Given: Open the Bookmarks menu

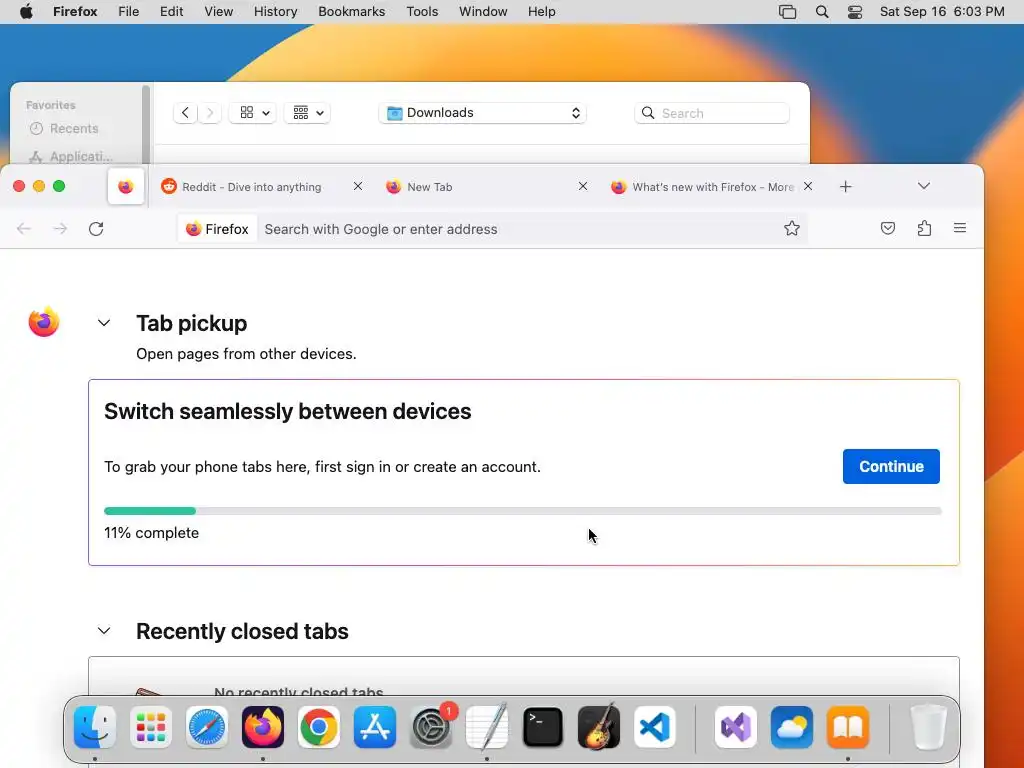Looking at the screenshot, I should point(351,12).
